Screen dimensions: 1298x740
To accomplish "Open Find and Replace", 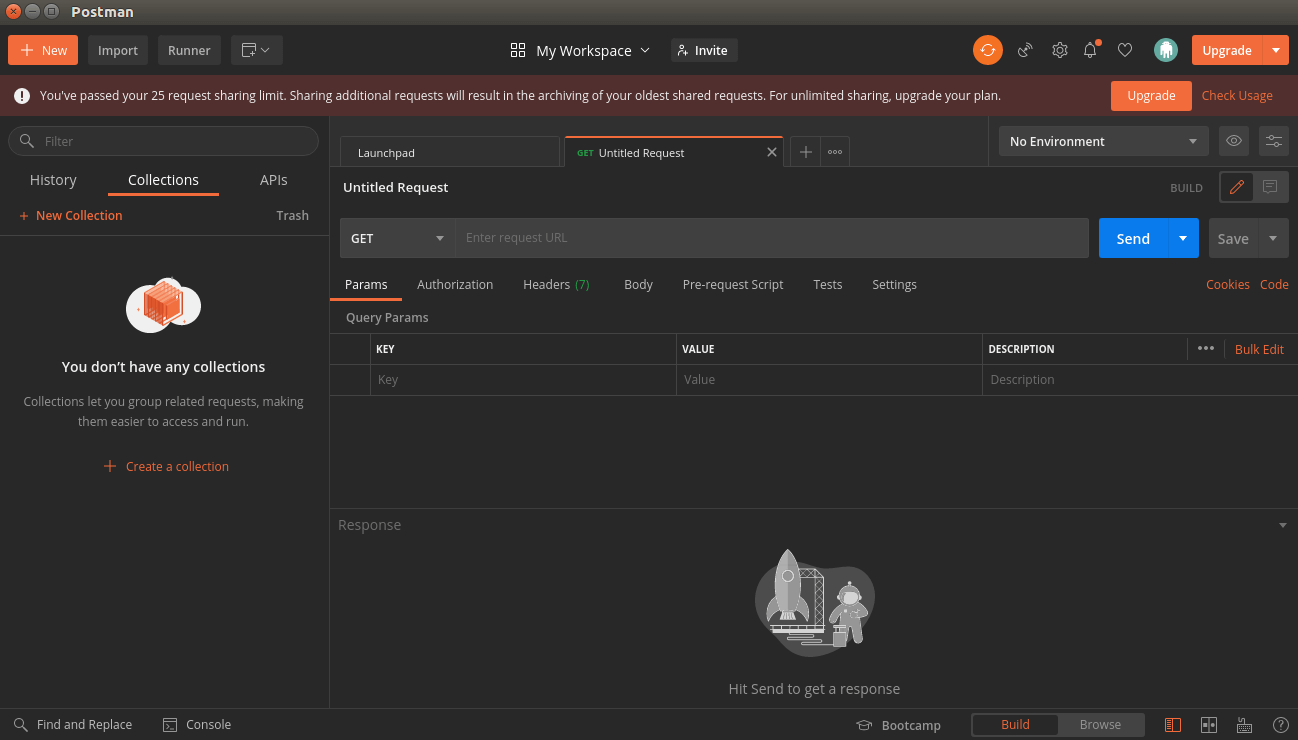I will 72,724.
